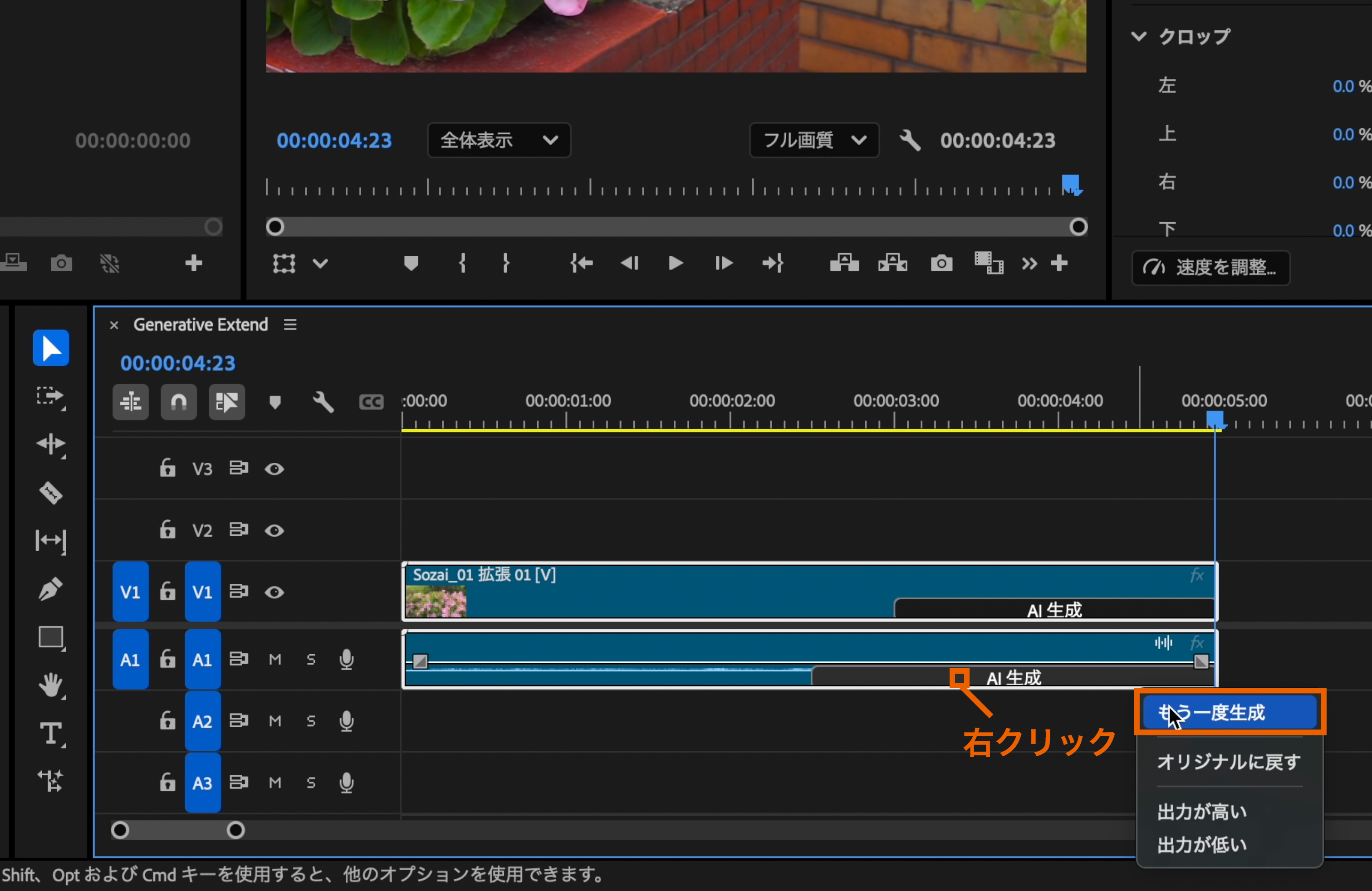This screenshot has height=891, width=1372.
Task: Toggle lock on V3 track
Action: click(167, 468)
